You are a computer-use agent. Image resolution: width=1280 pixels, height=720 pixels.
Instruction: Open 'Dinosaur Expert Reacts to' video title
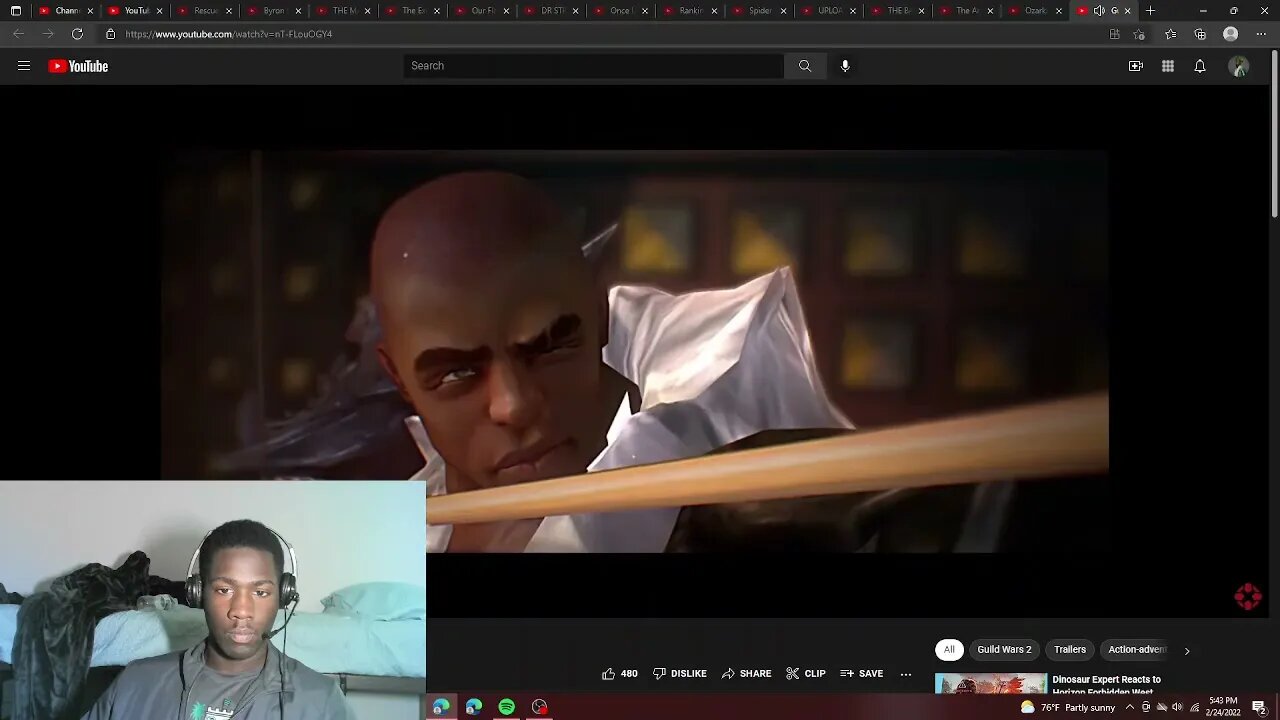[x=1106, y=680]
